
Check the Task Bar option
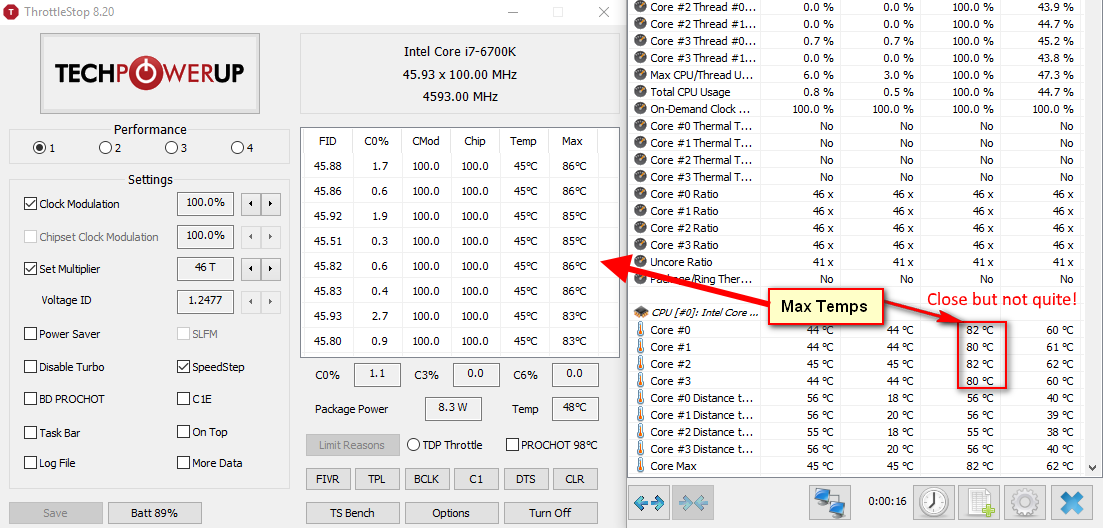pos(30,432)
